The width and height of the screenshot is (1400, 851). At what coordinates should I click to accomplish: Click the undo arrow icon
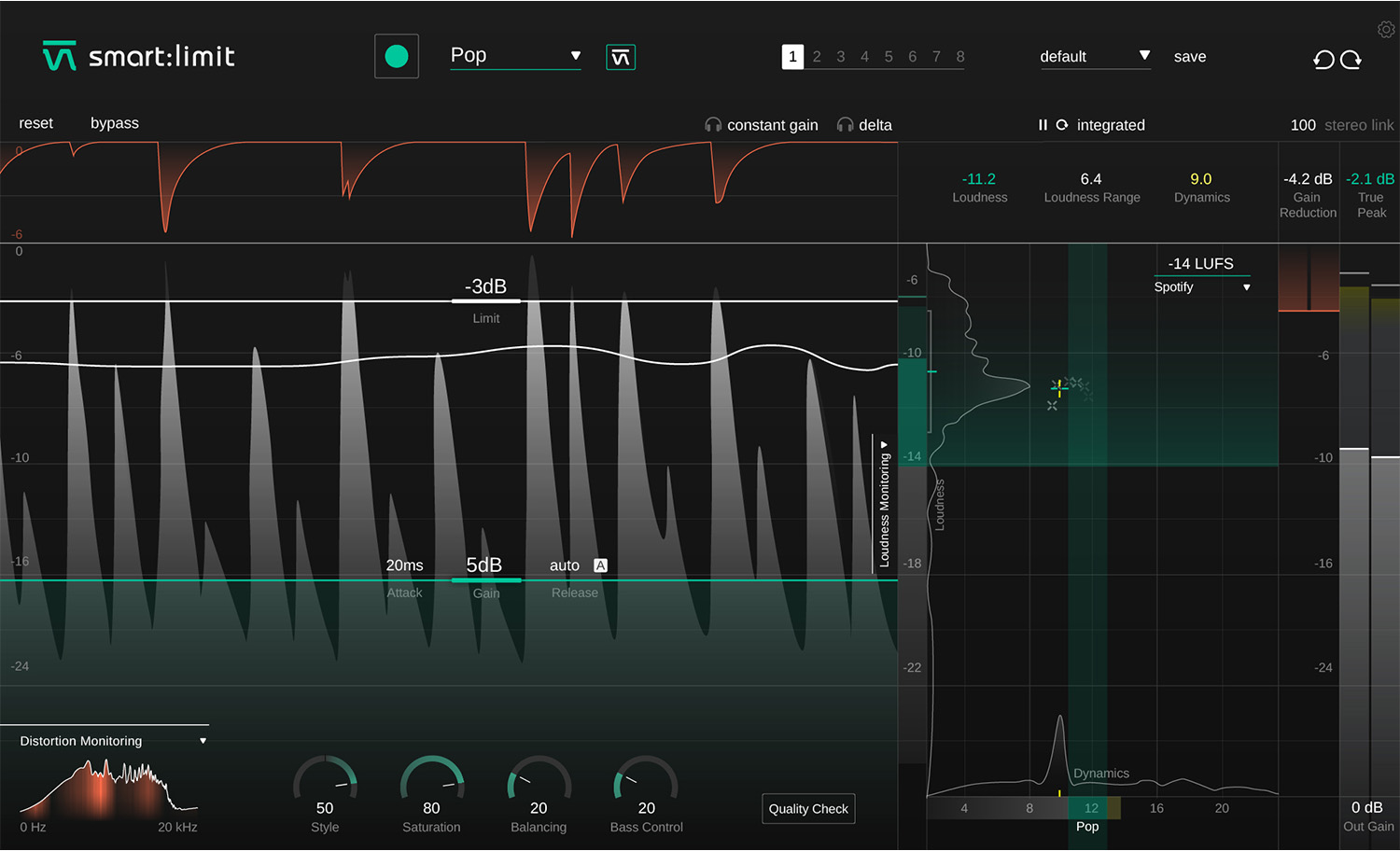coord(1323,61)
